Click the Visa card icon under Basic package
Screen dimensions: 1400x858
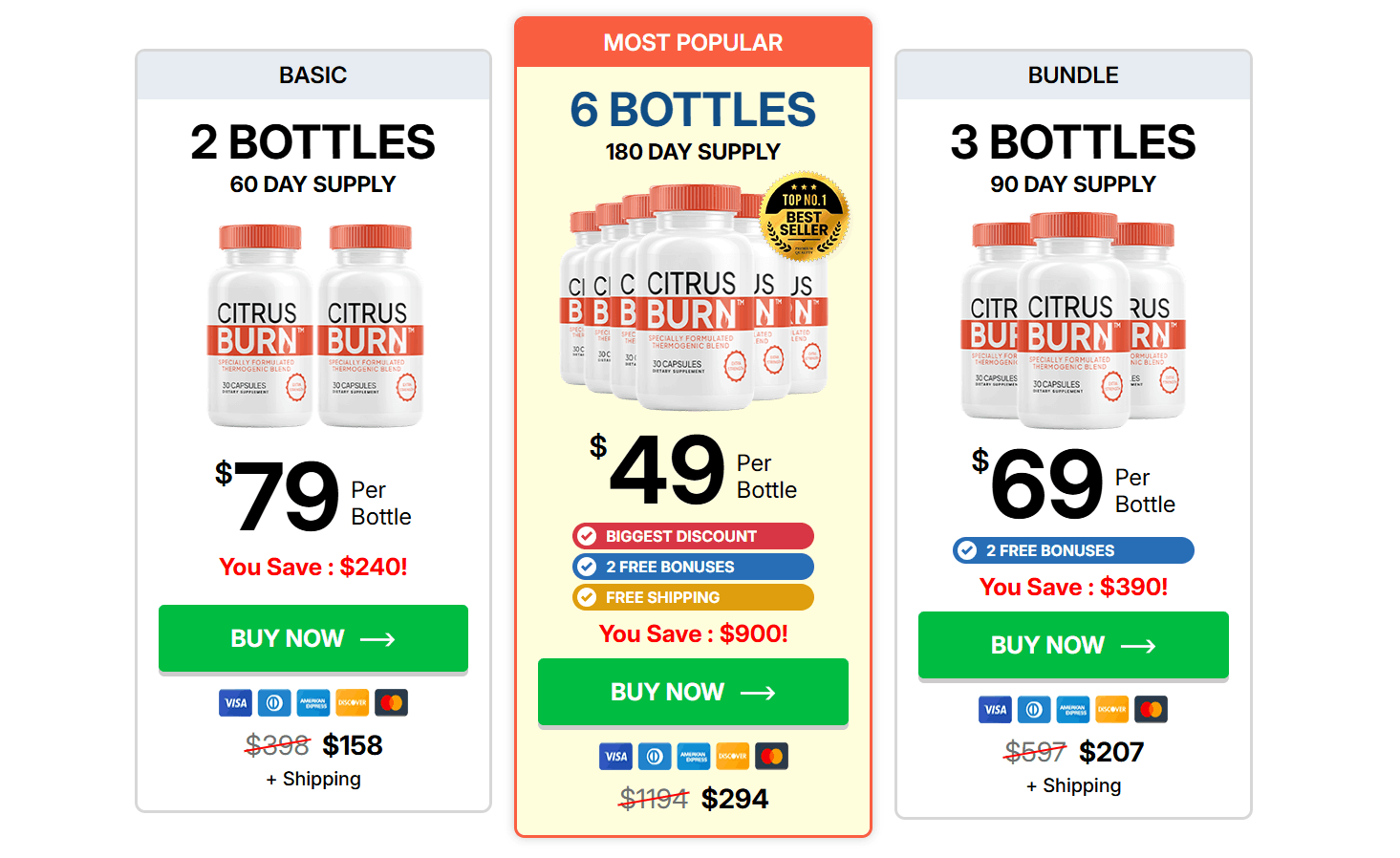click(x=234, y=702)
